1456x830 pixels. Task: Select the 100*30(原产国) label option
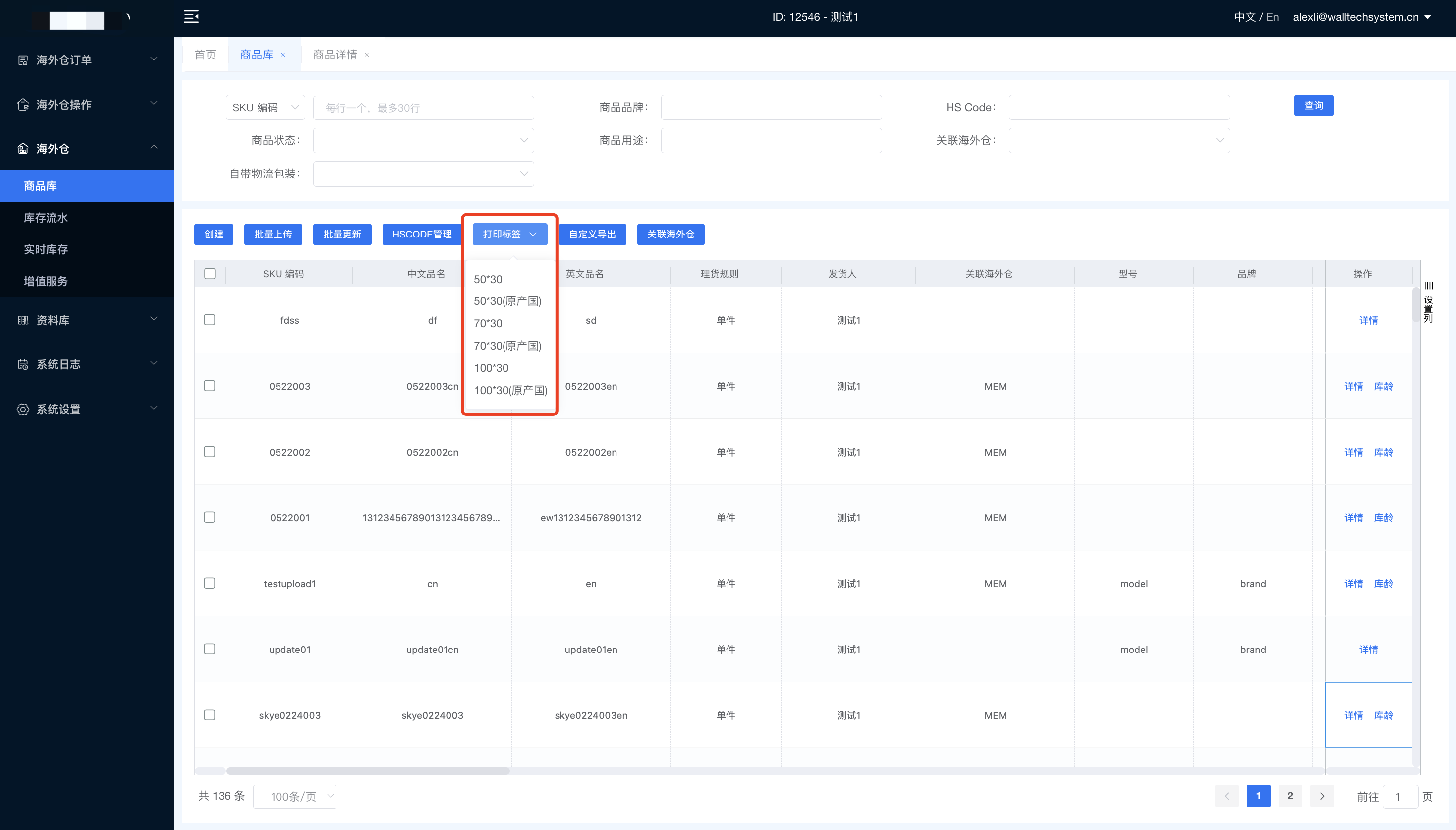(510, 390)
